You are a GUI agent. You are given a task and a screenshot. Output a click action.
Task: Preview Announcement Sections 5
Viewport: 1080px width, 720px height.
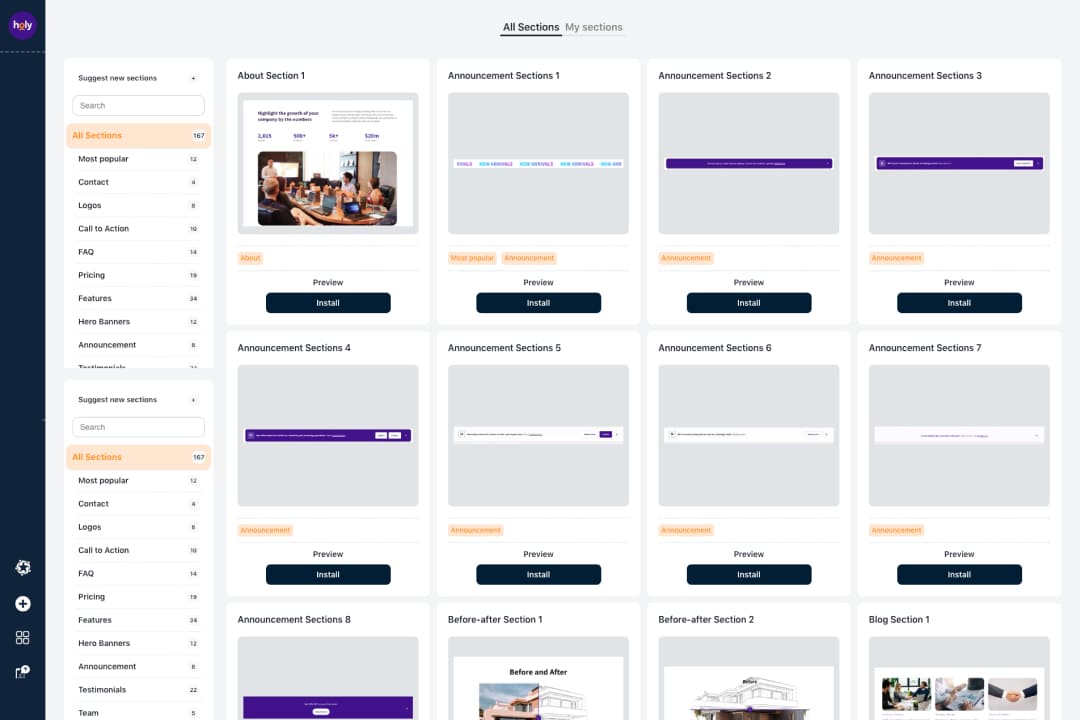[x=539, y=554]
